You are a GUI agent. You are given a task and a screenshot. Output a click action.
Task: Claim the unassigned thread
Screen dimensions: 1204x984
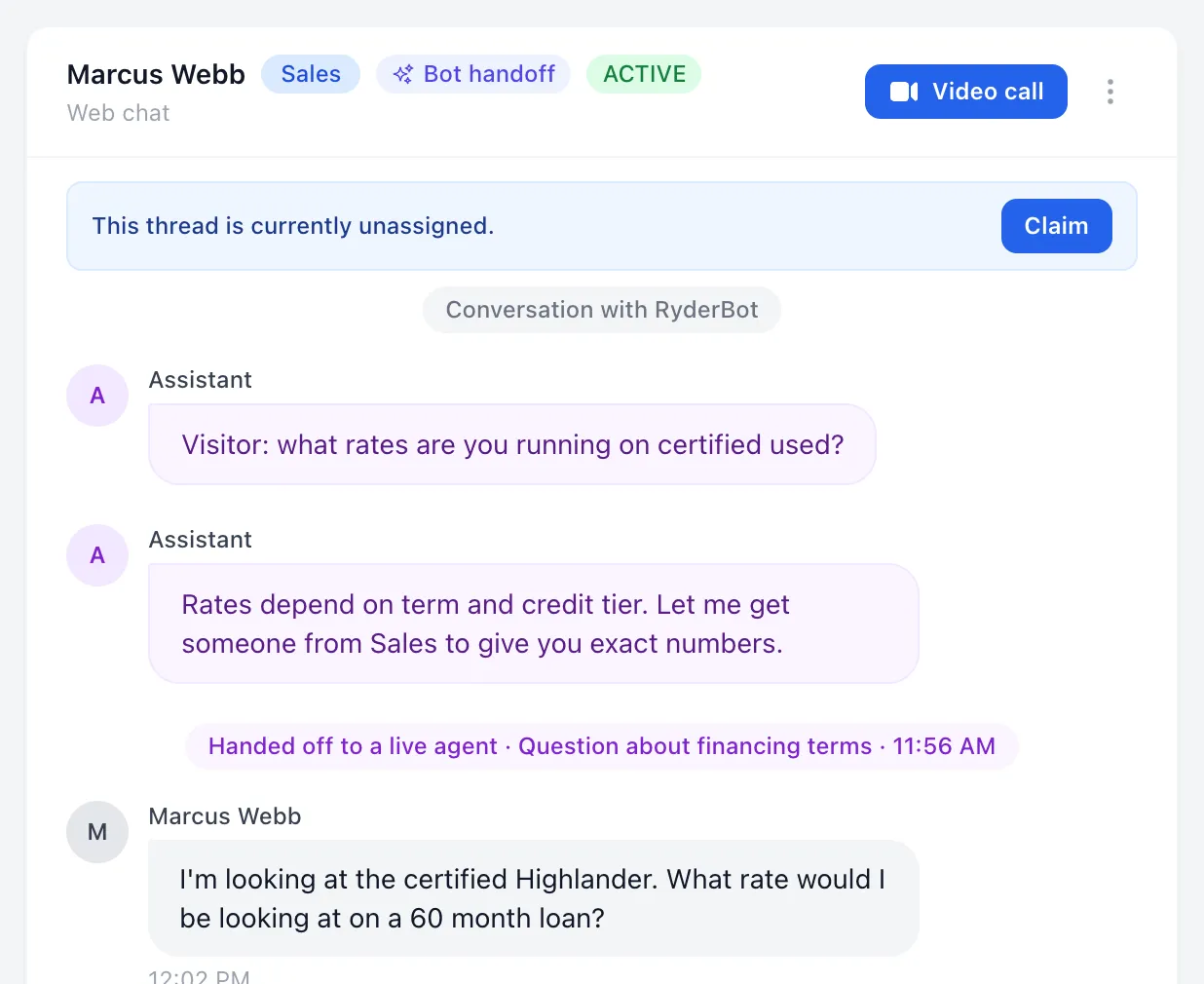[1056, 226]
